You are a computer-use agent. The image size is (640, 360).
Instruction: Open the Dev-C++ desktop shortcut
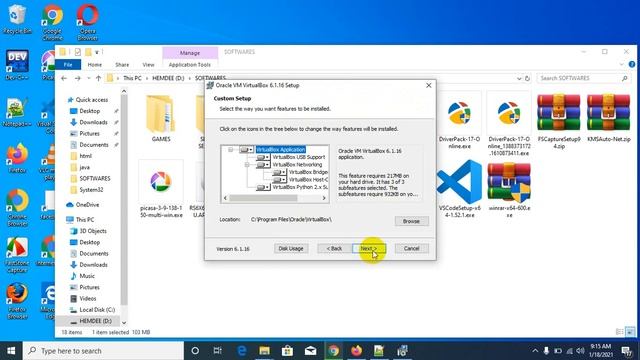(17, 64)
